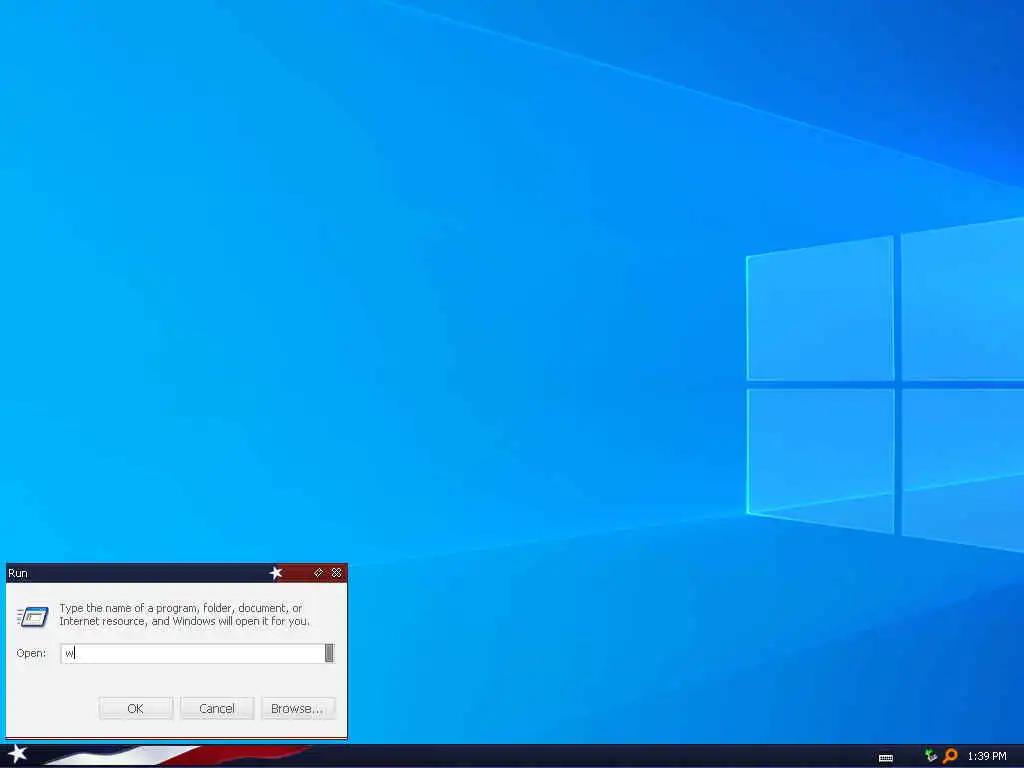Screen dimensions: 1024x768
Task: Cancel the Run dialog
Action: point(217,709)
